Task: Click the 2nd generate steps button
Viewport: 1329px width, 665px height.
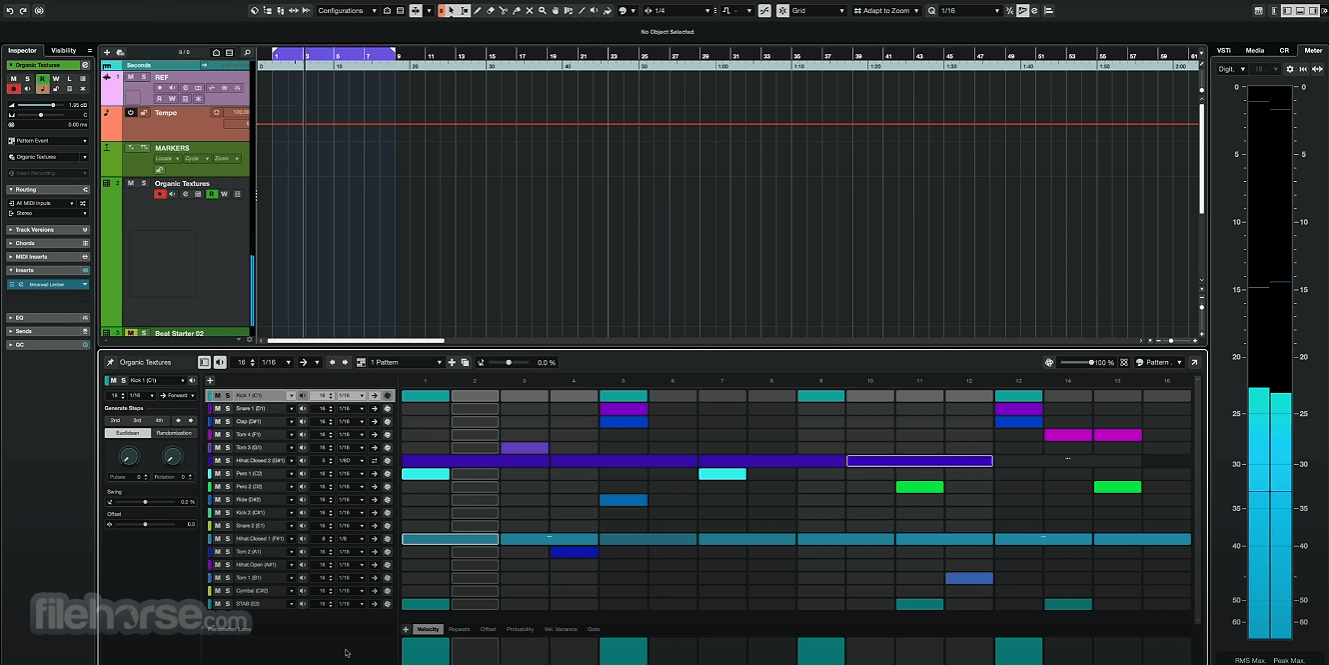Action: pos(115,421)
